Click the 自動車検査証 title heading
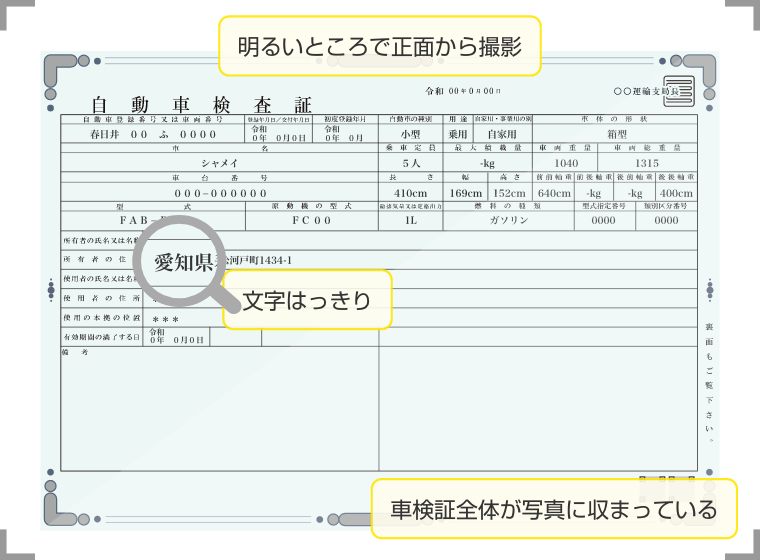Image resolution: width=760 pixels, height=560 pixels. [x=201, y=105]
